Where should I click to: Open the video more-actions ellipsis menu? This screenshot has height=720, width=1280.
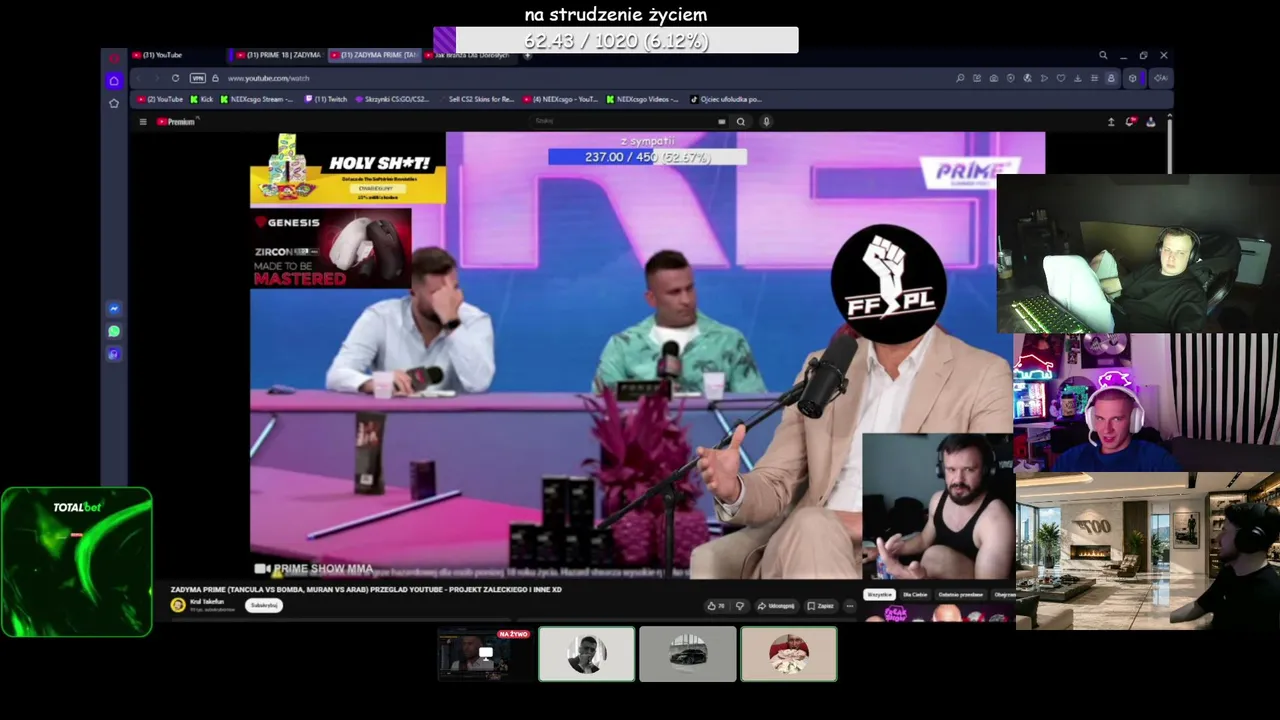coord(850,606)
